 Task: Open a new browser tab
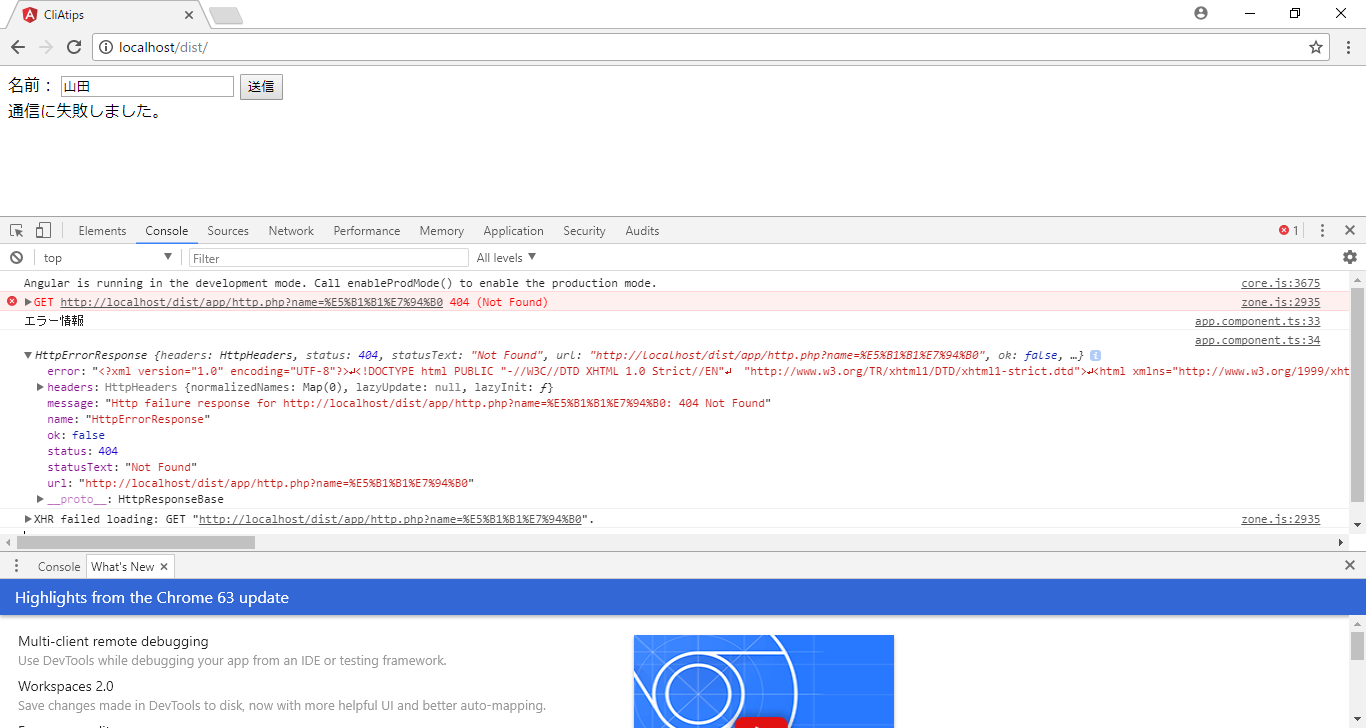(x=226, y=15)
